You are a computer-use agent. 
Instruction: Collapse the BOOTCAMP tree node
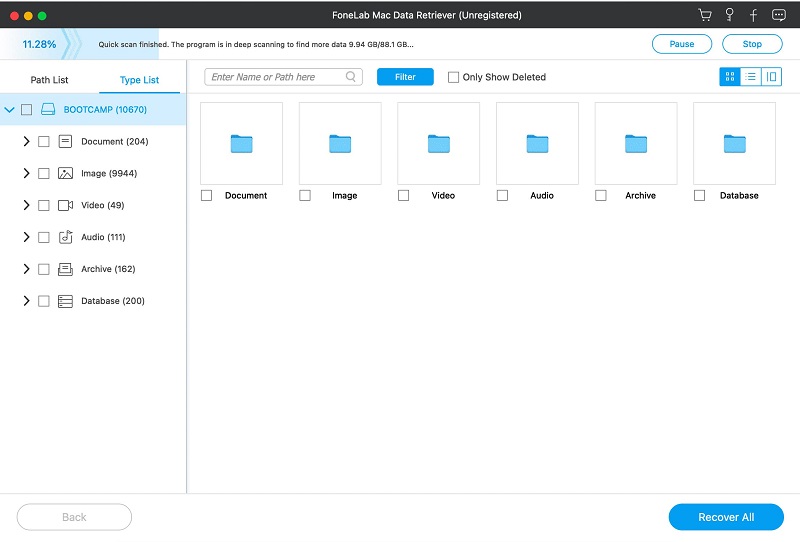(x=9, y=109)
